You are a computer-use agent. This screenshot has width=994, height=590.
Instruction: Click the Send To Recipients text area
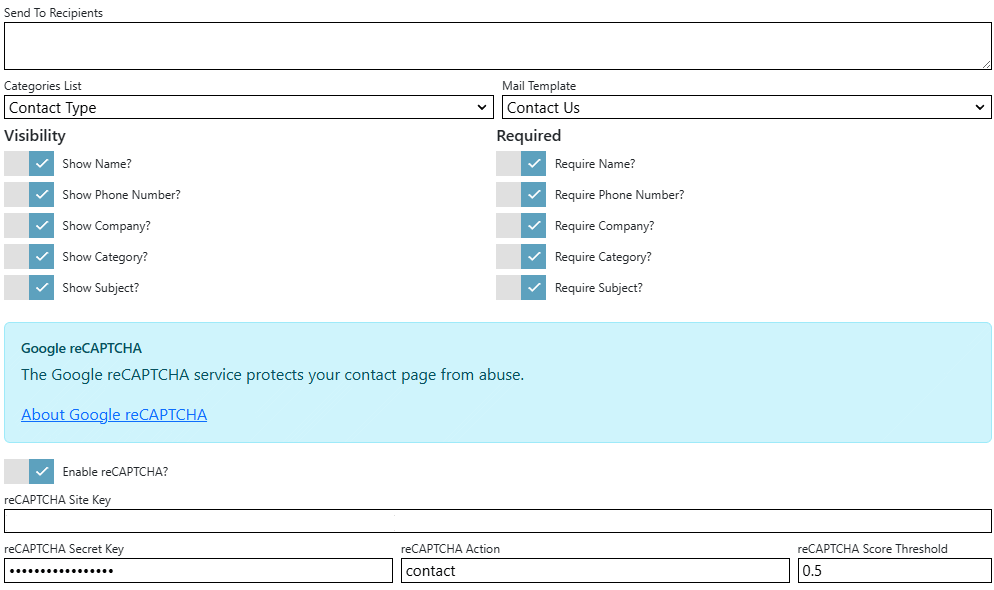point(497,46)
